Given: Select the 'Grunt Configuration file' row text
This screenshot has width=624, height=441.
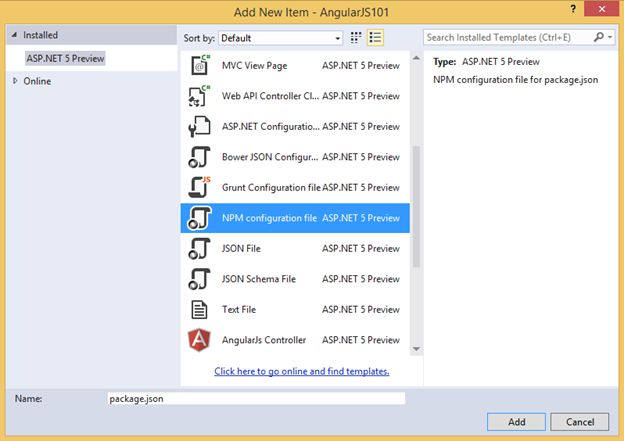Looking at the screenshot, I should 271,187.
